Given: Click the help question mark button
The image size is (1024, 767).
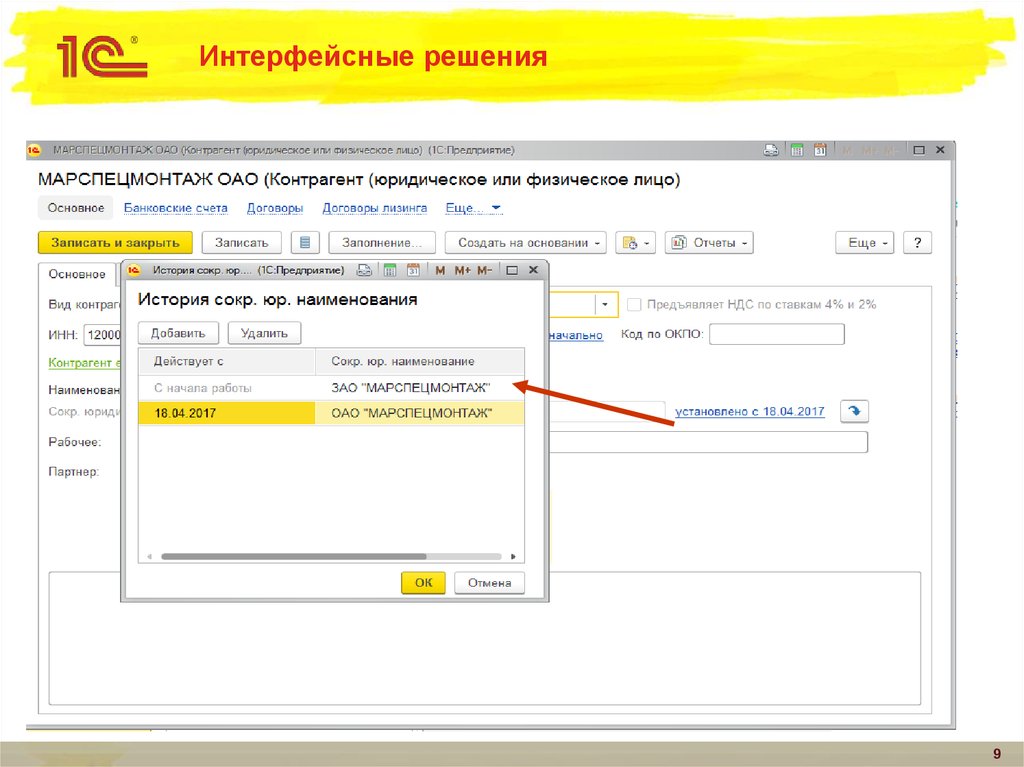Looking at the screenshot, I should click(917, 243).
